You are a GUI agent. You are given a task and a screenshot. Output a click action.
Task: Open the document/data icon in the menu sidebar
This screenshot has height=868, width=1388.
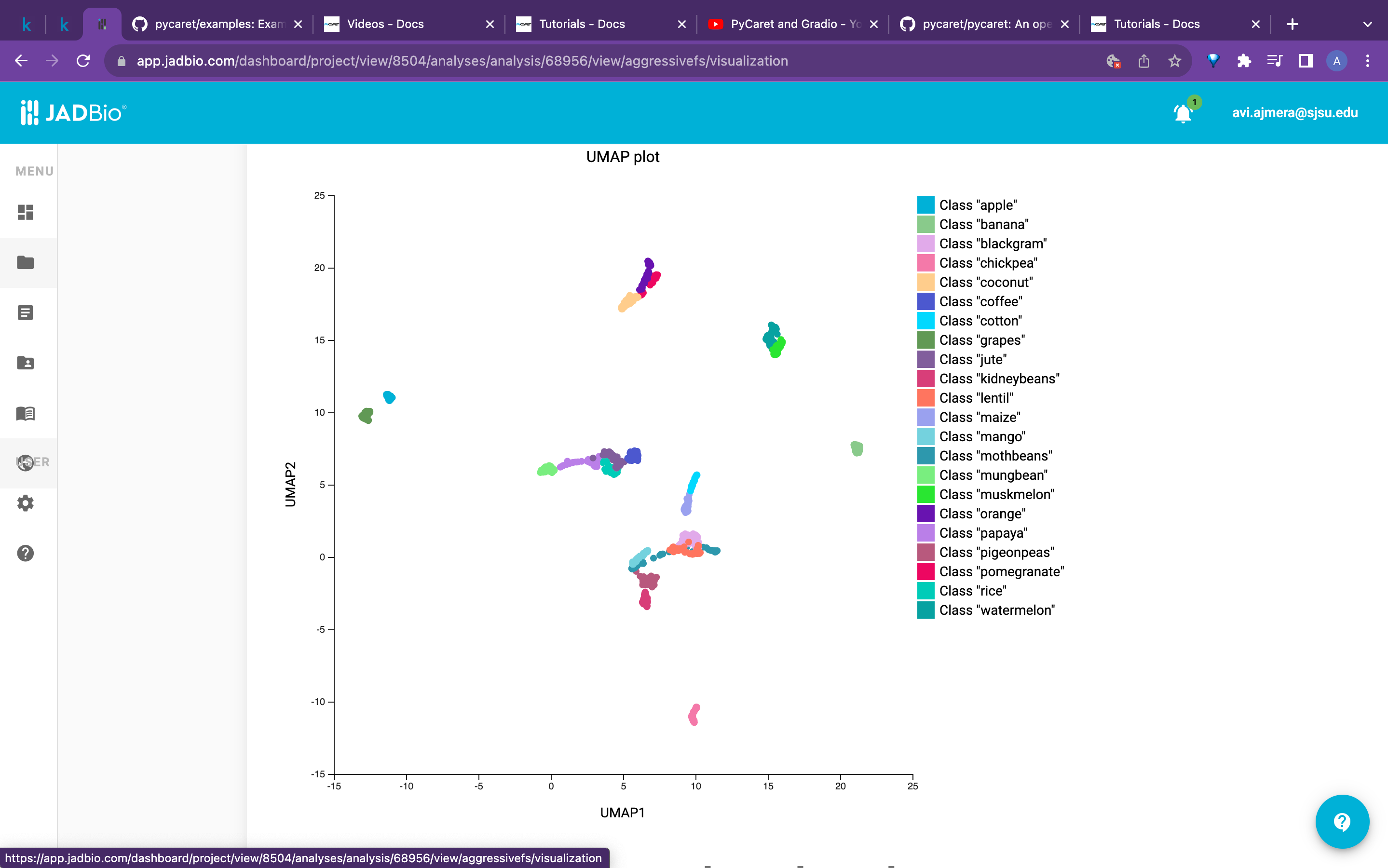(25, 312)
